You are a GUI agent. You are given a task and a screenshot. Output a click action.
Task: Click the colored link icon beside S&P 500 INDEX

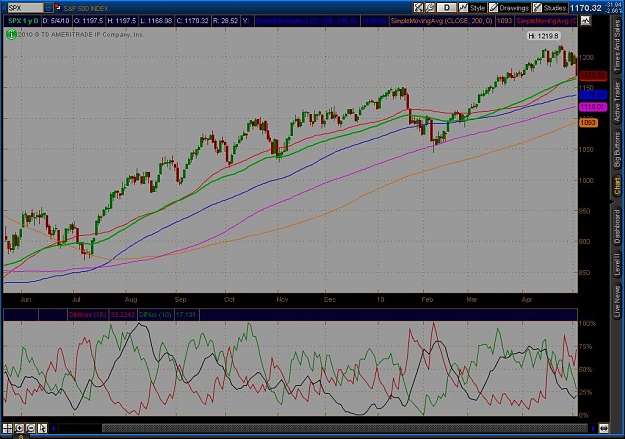[x=58, y=7]
